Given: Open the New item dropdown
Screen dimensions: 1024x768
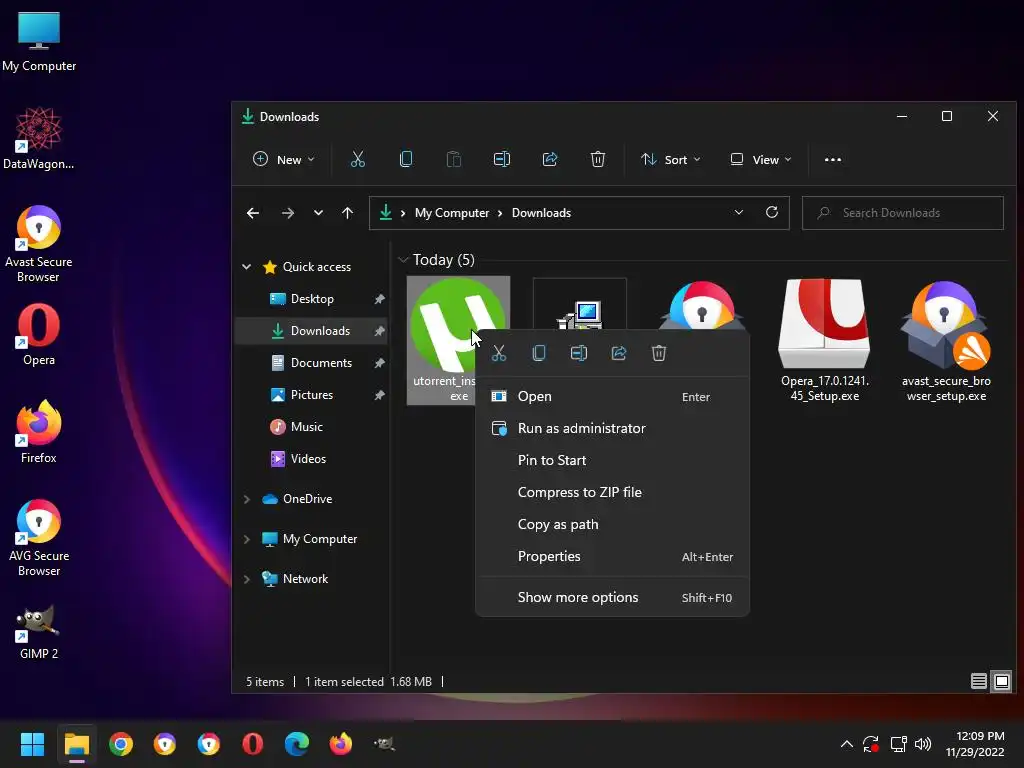Looking at the screenshot, I should pos(283,159).
